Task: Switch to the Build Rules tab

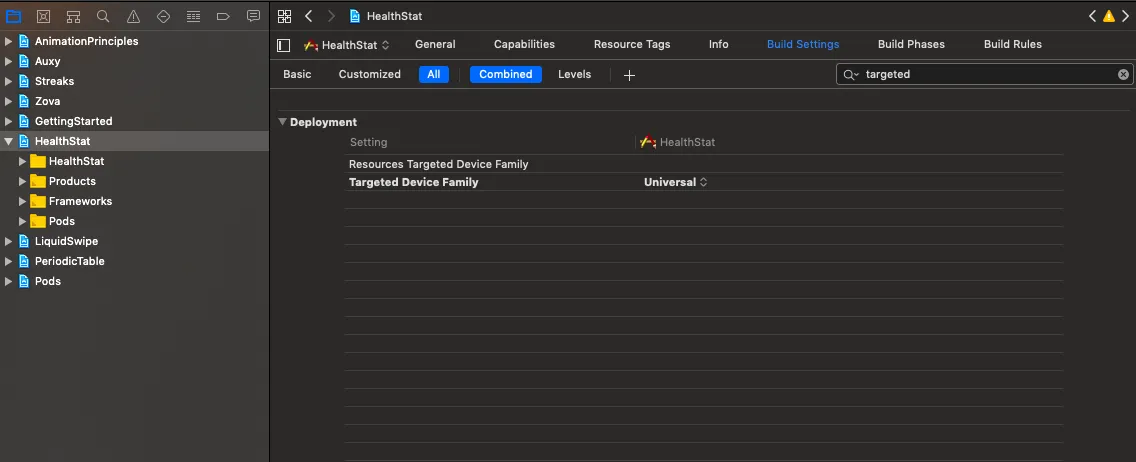Action: pyautogui.click(x=1013, y=44)
